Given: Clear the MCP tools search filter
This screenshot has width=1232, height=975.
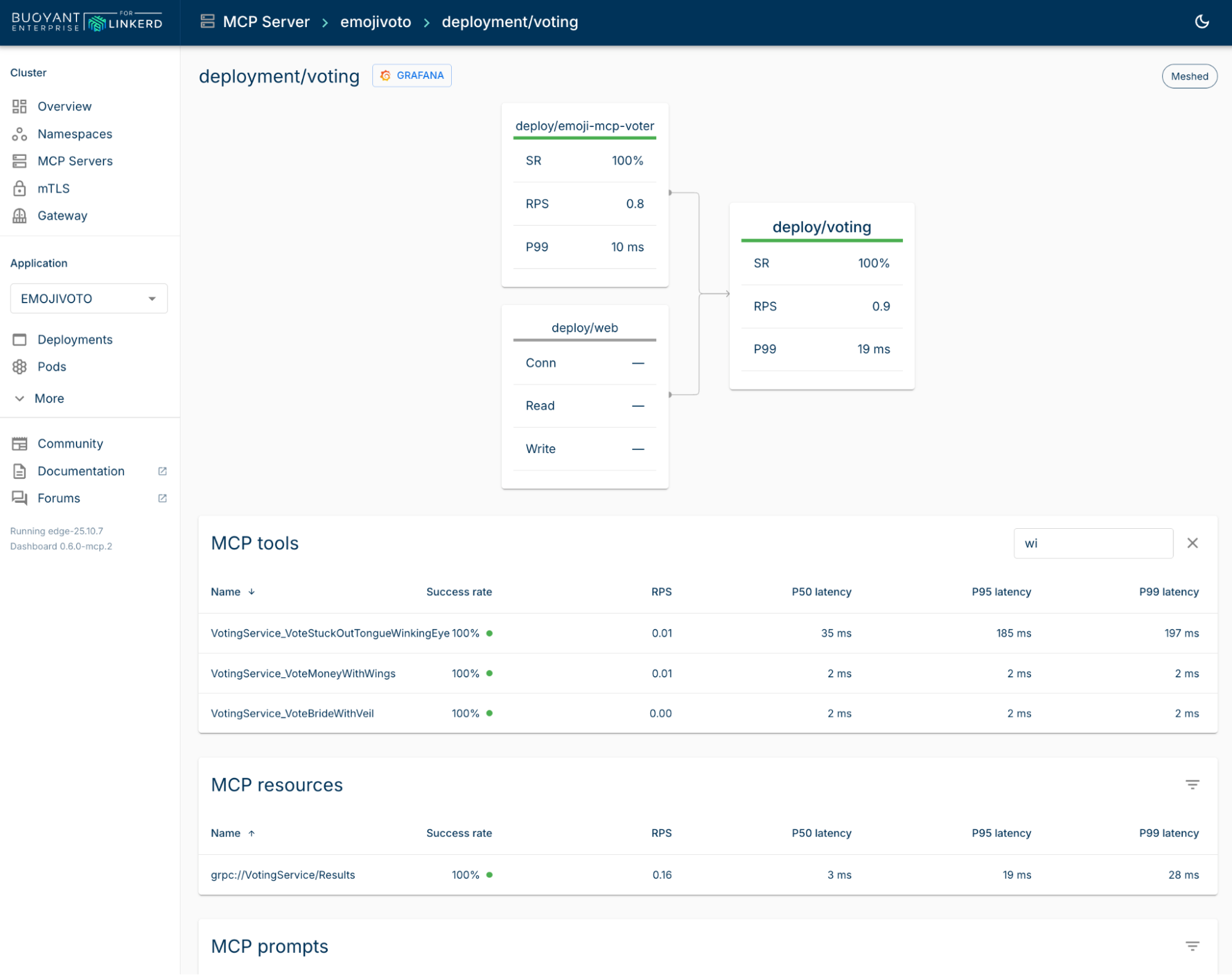Looking at the screenshot, I should (1192, 543).
